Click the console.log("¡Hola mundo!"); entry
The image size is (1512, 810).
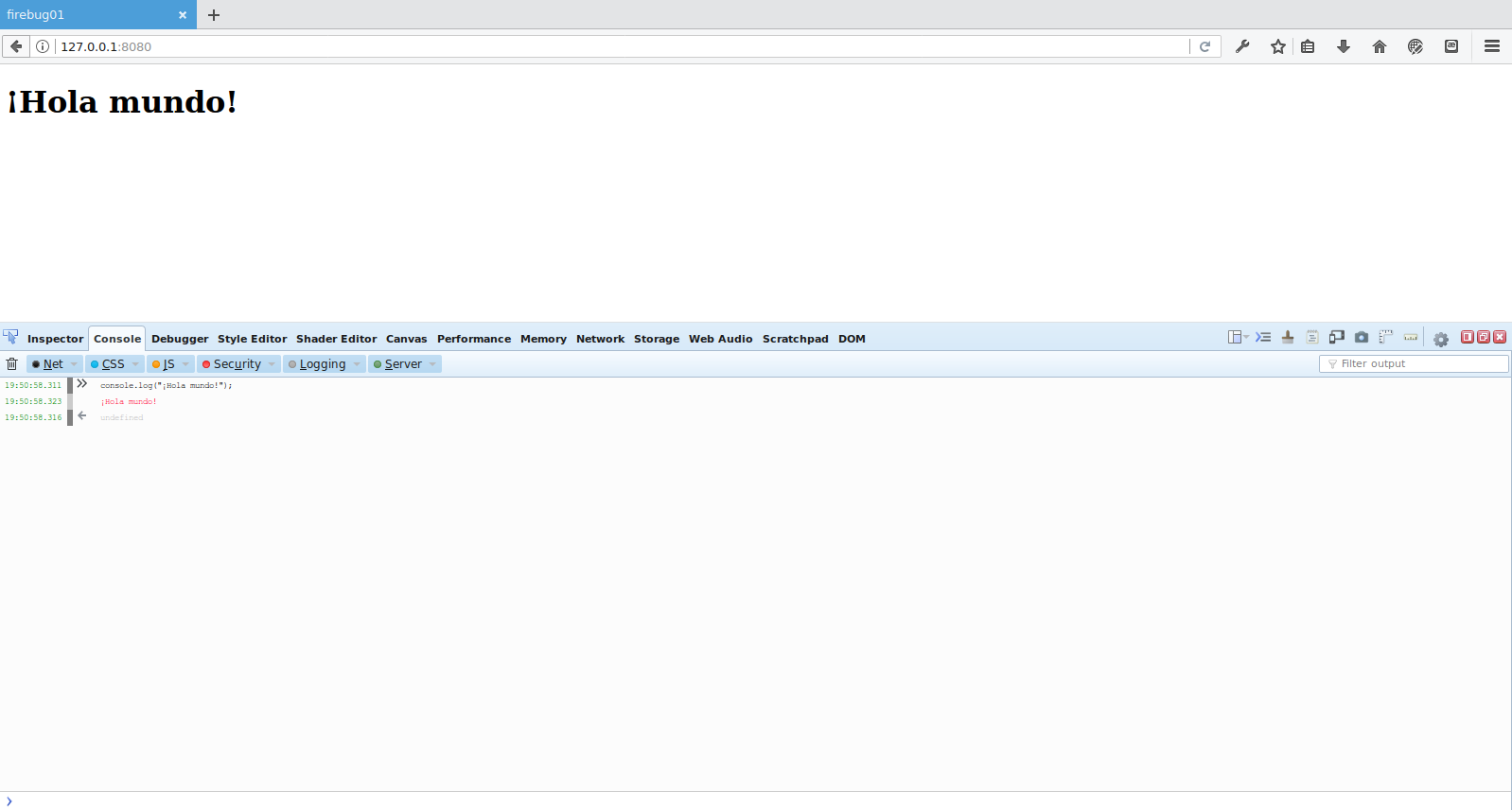pos(166,385)
